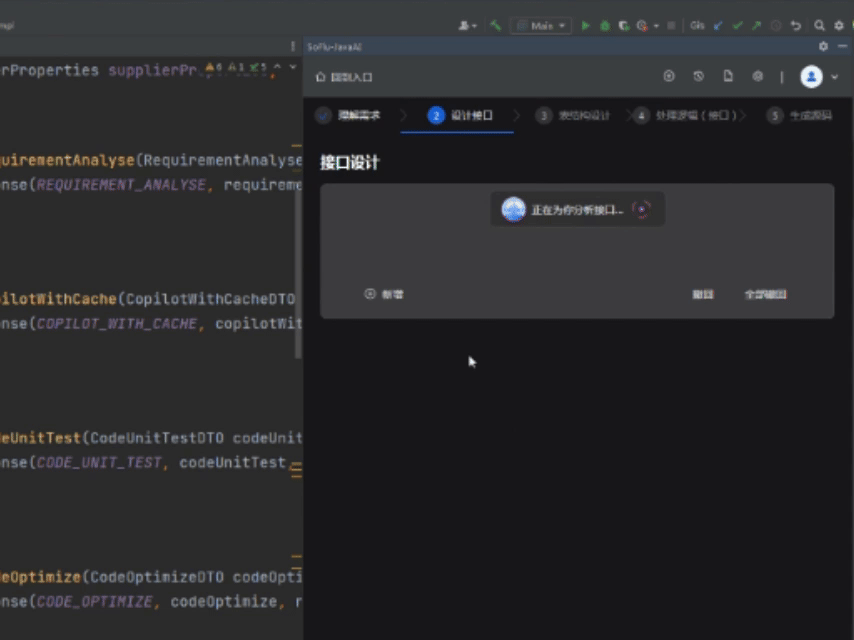The image size is (854, 640).
Task: Click first circular icon in plugin header
Action: coord(669,76)
